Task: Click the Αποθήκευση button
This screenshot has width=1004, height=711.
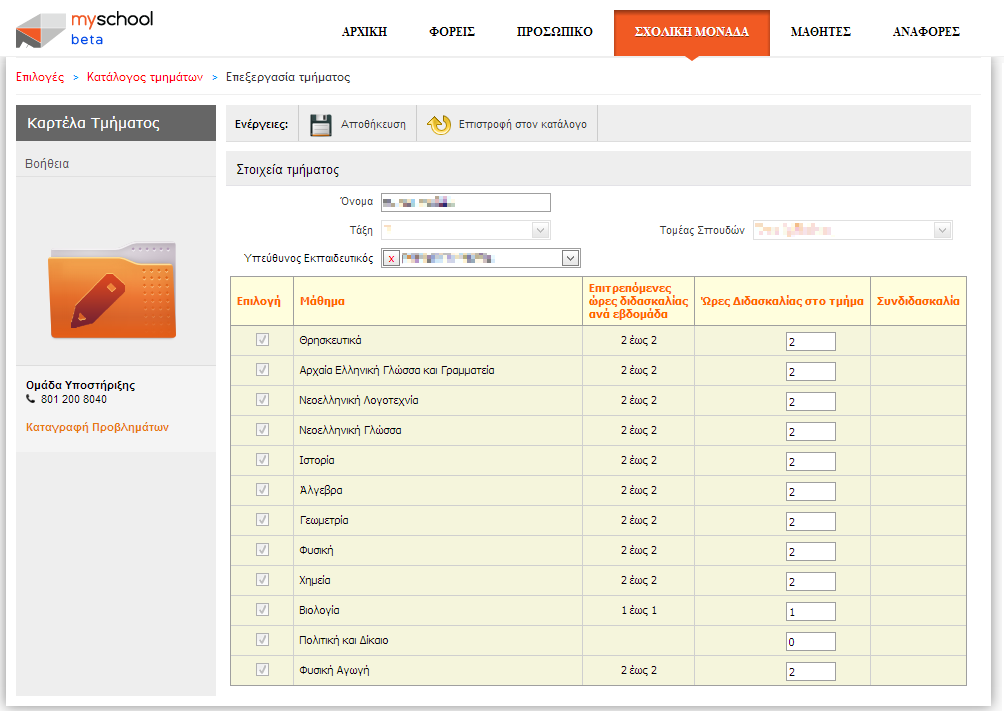Action: 358,124
